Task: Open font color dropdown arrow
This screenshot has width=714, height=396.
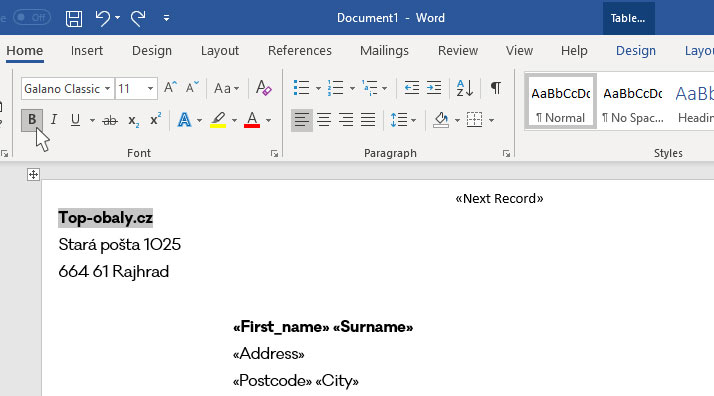Action: (269, 121)
